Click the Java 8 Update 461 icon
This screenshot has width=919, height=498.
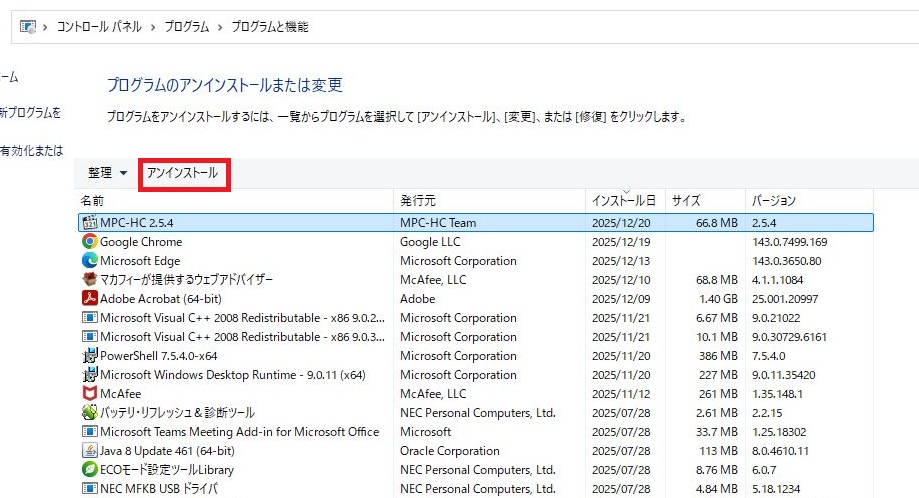89,450
